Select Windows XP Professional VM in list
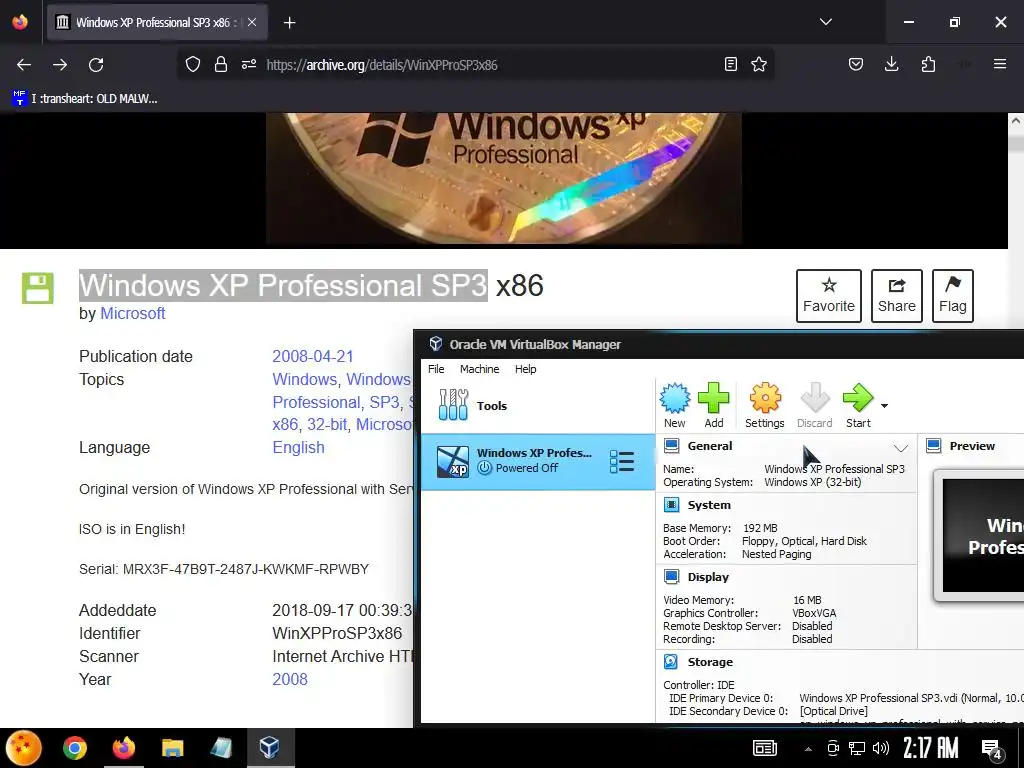The image size is (1024, 768). point(537,461)
